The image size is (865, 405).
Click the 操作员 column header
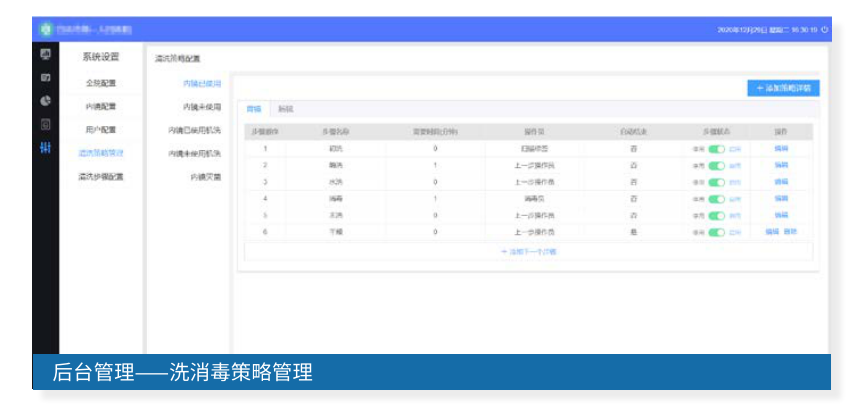(535, 132)
